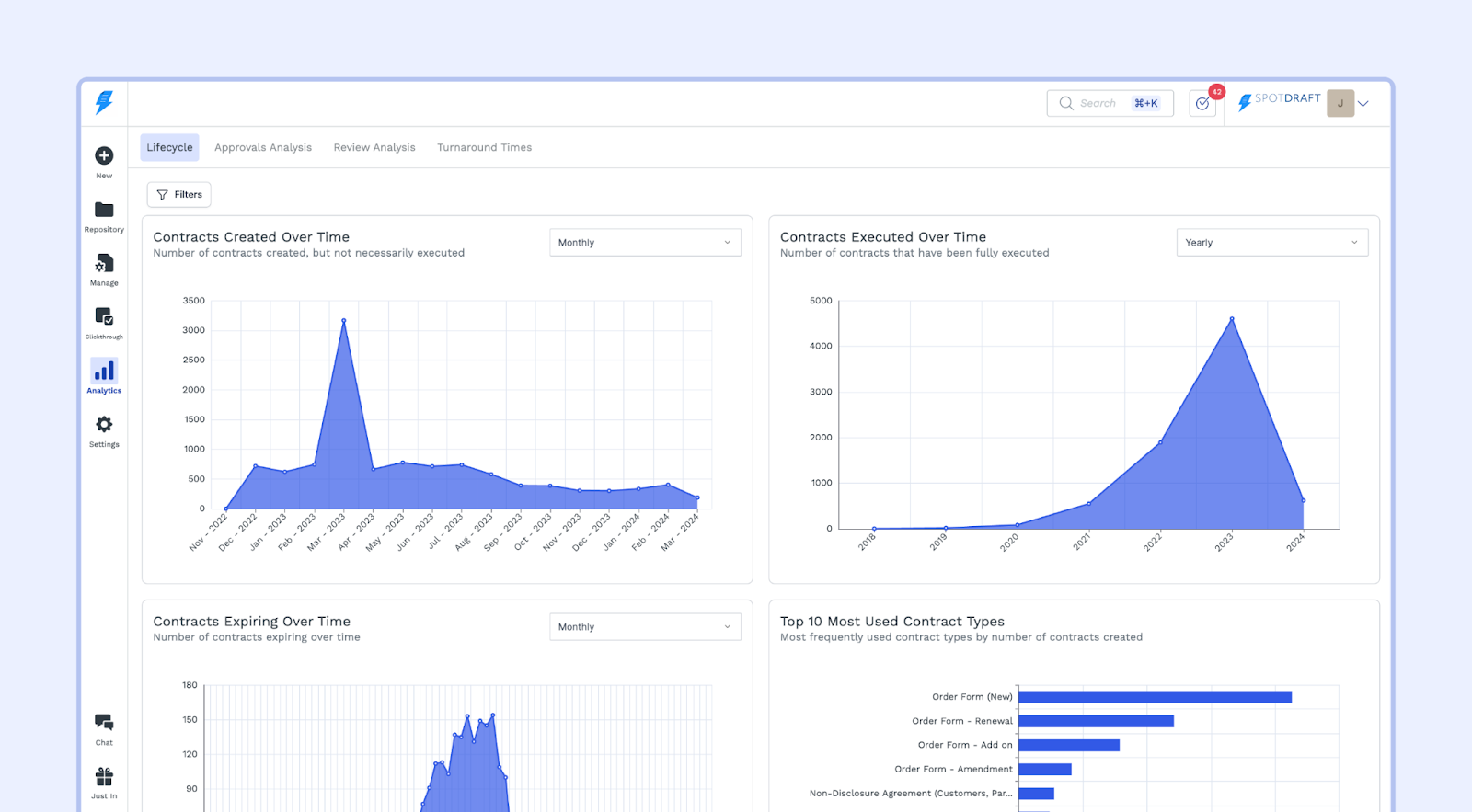This screenshot has width=1472, height=812.
Task: Click the SpotDraft lightning logo at top-left
Action: (x=104, y=102)
